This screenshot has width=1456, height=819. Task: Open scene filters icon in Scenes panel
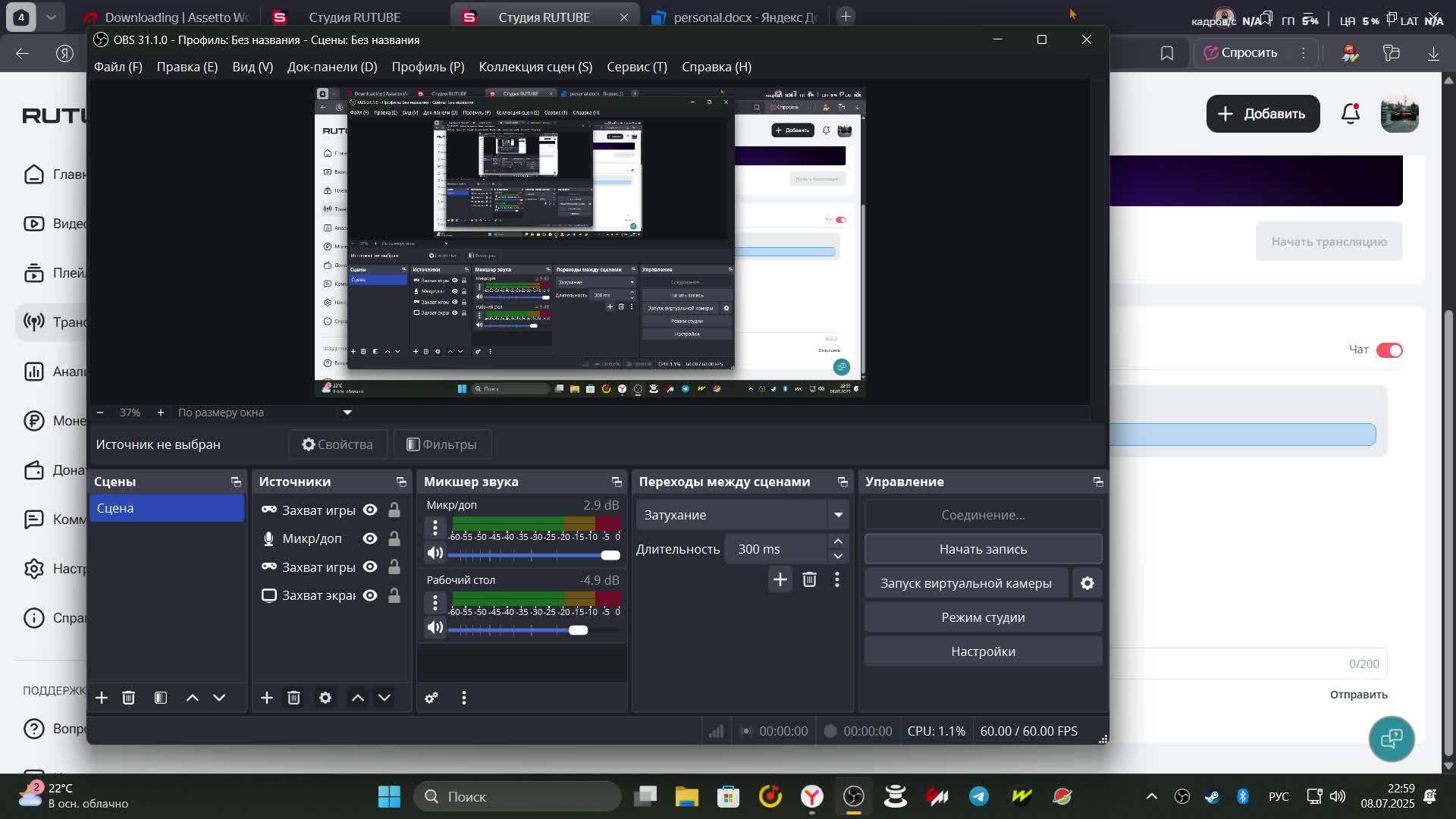pos(161,698)
